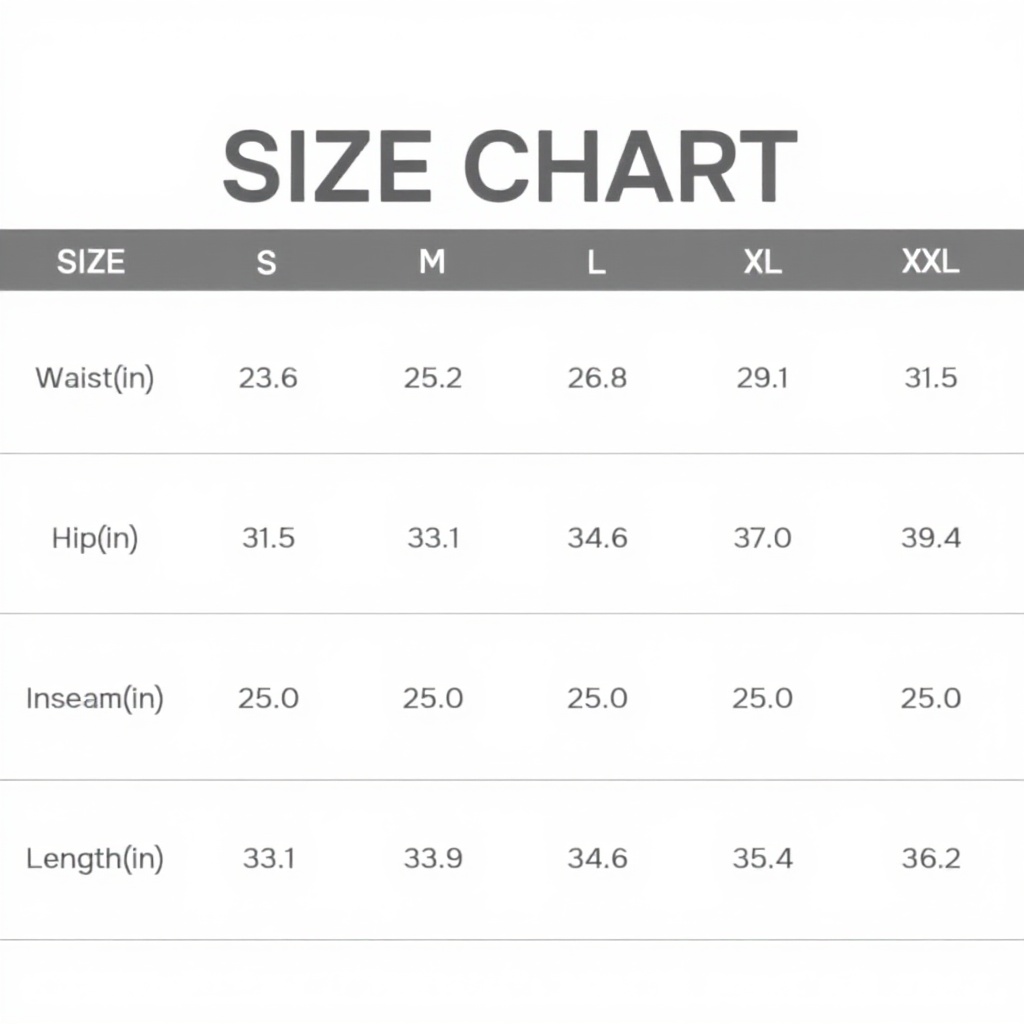The image size is (1024, 1024).
Task: Select the M size column header
Action: (x=431, y=262)
